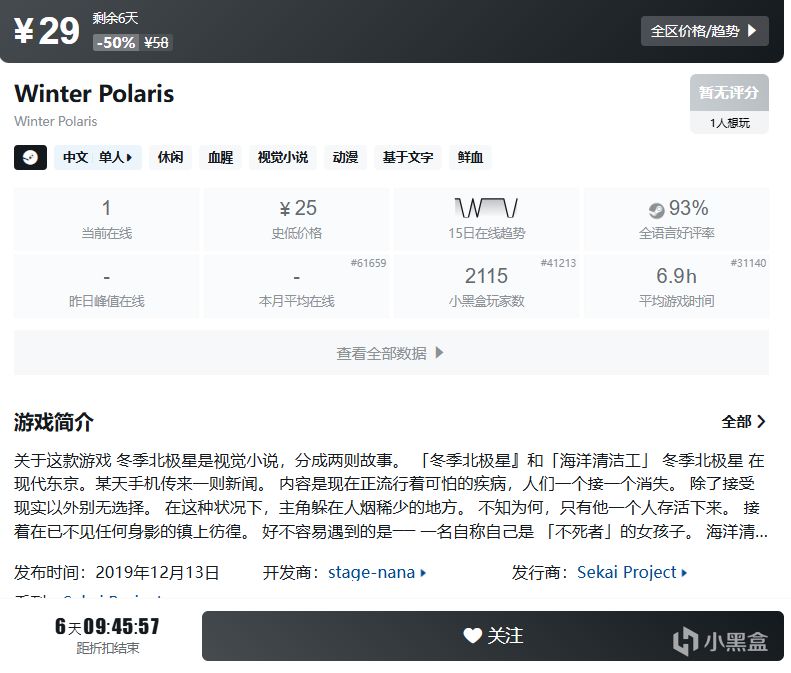Open the 当前在线 stat cell

coord(106,219)
